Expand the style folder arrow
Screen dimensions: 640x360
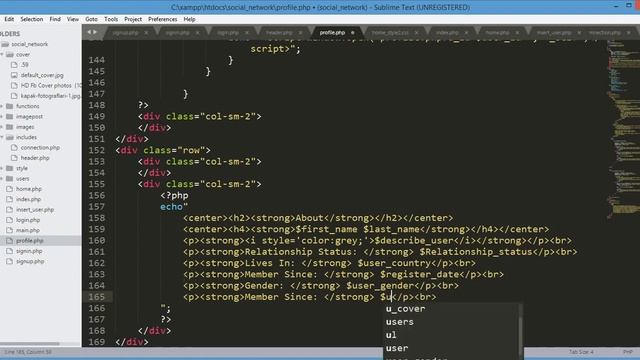(2, 168)
